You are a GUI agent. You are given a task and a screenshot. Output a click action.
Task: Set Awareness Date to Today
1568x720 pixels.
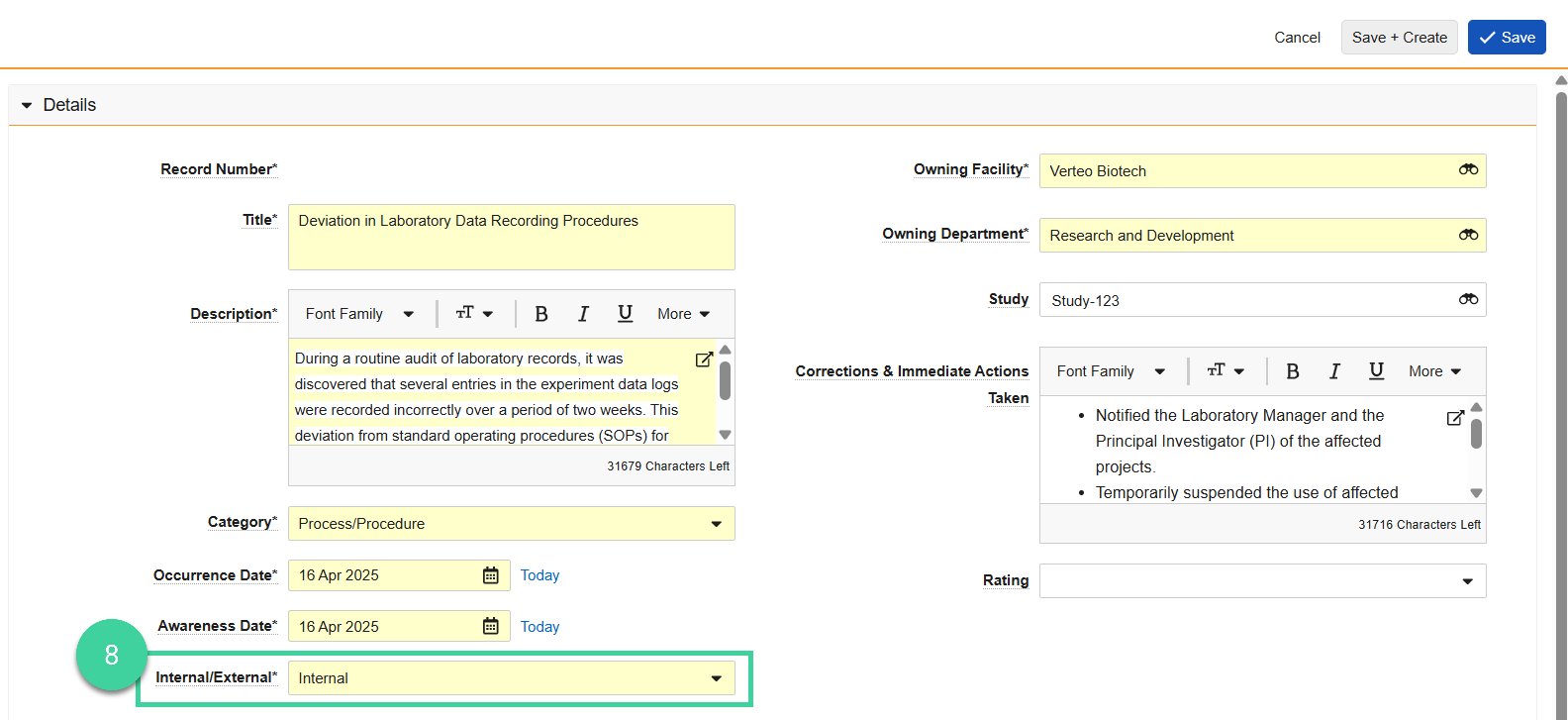[539, 627]
